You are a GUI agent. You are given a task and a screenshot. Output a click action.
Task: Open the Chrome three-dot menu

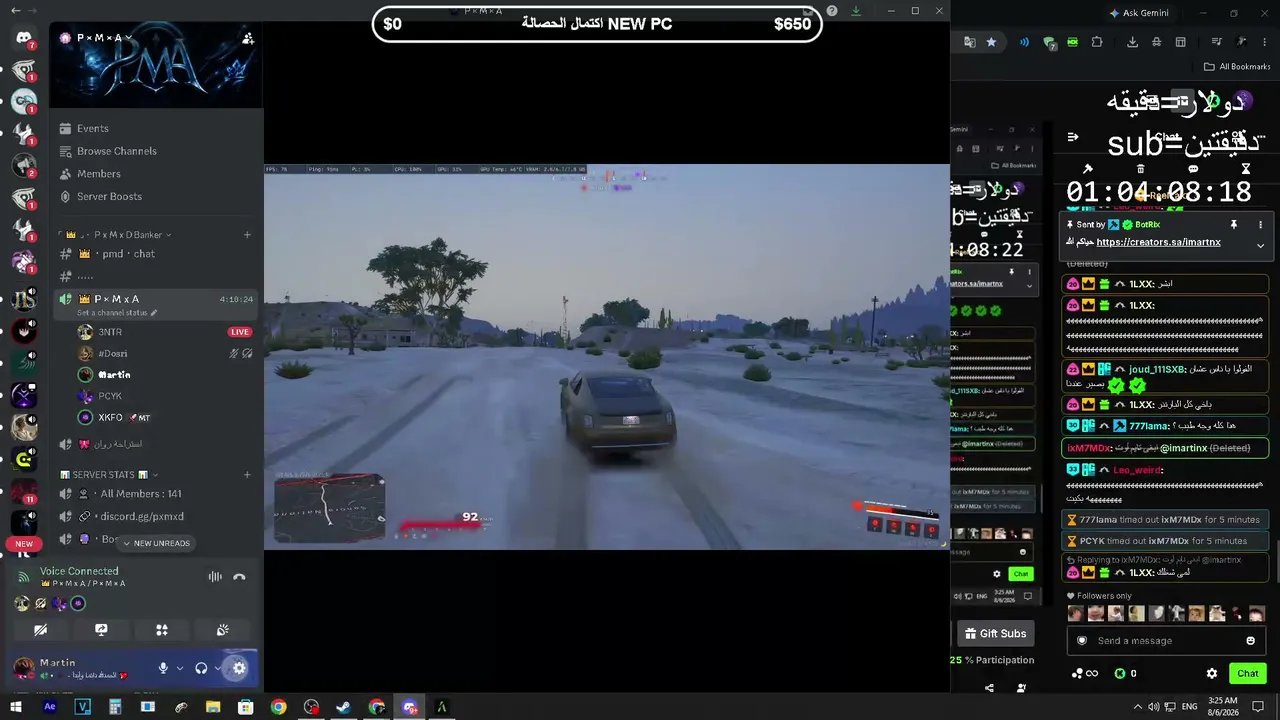pos(1266,42)
